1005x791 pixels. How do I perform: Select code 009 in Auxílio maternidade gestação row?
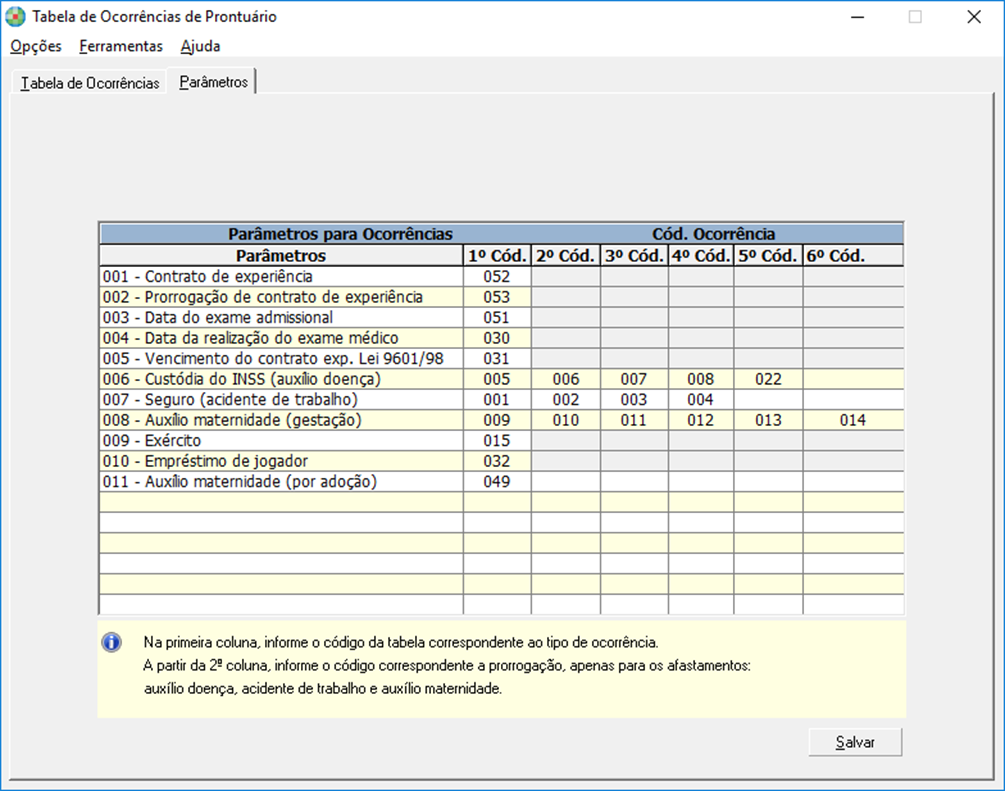(497, 420)
